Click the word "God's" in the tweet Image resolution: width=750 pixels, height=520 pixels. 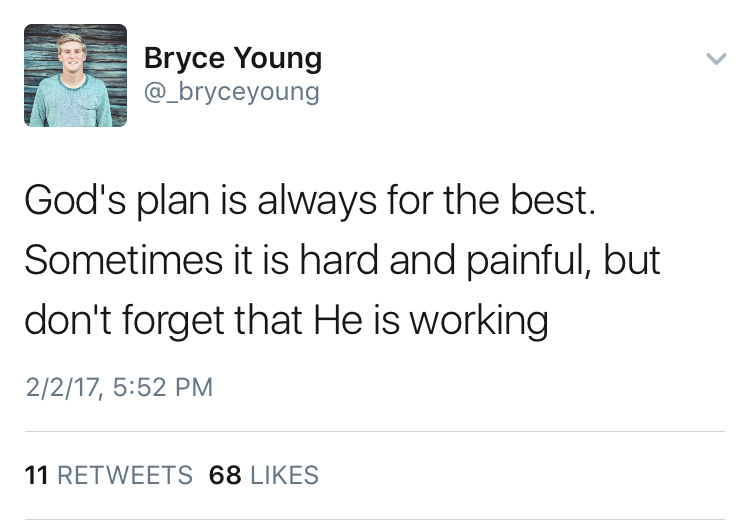75,200
